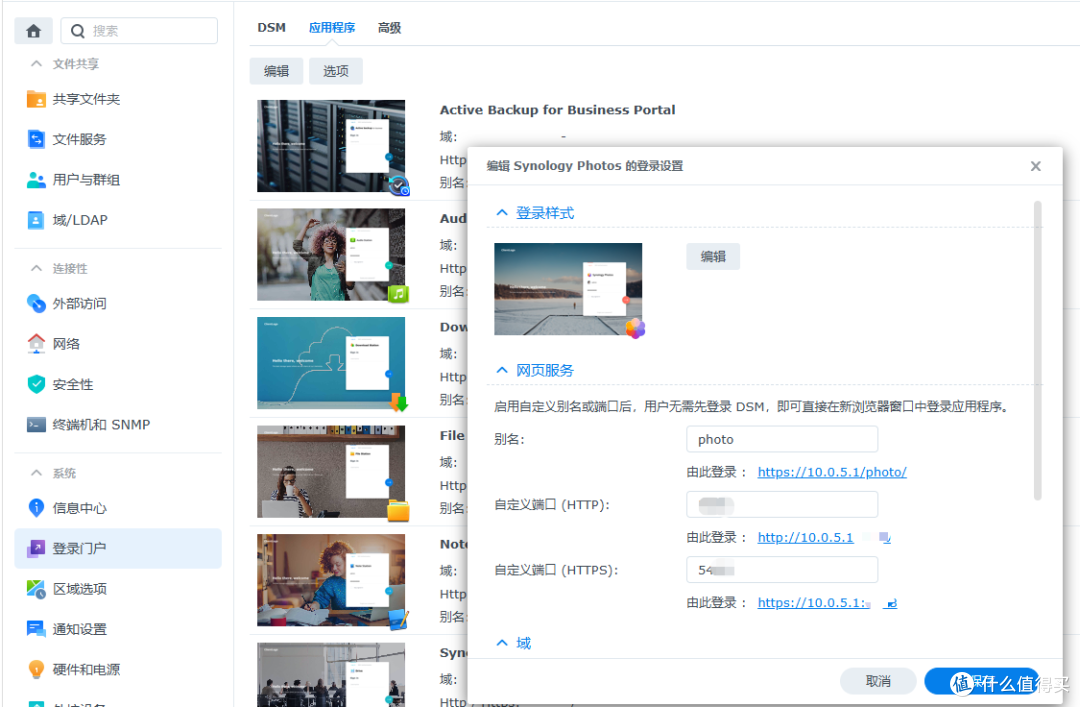Screen dimensions: 1080x707
Task: Click 取消 button in dialog
Action: [878, 681]
